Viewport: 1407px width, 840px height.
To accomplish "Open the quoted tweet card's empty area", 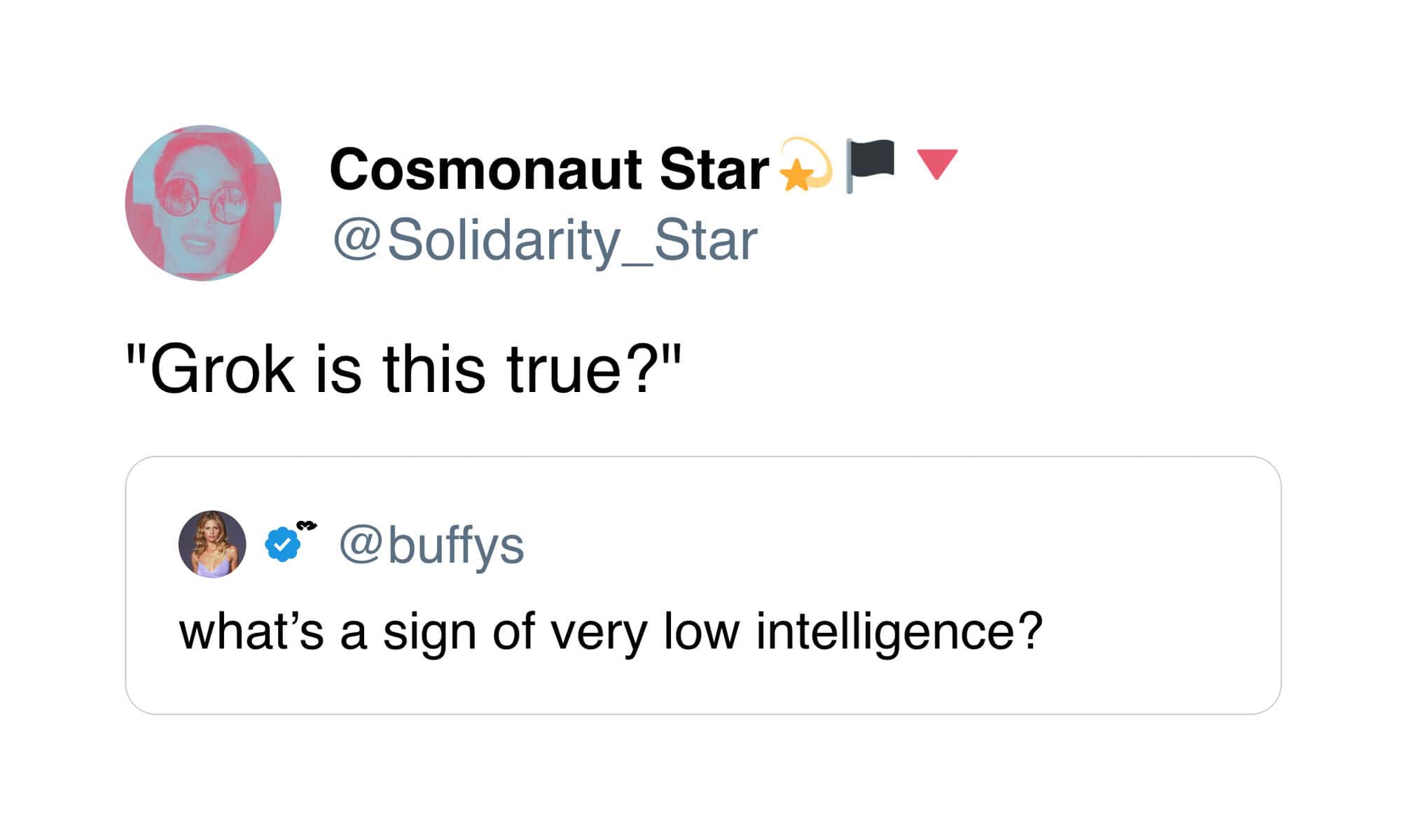I will point(910,546).
